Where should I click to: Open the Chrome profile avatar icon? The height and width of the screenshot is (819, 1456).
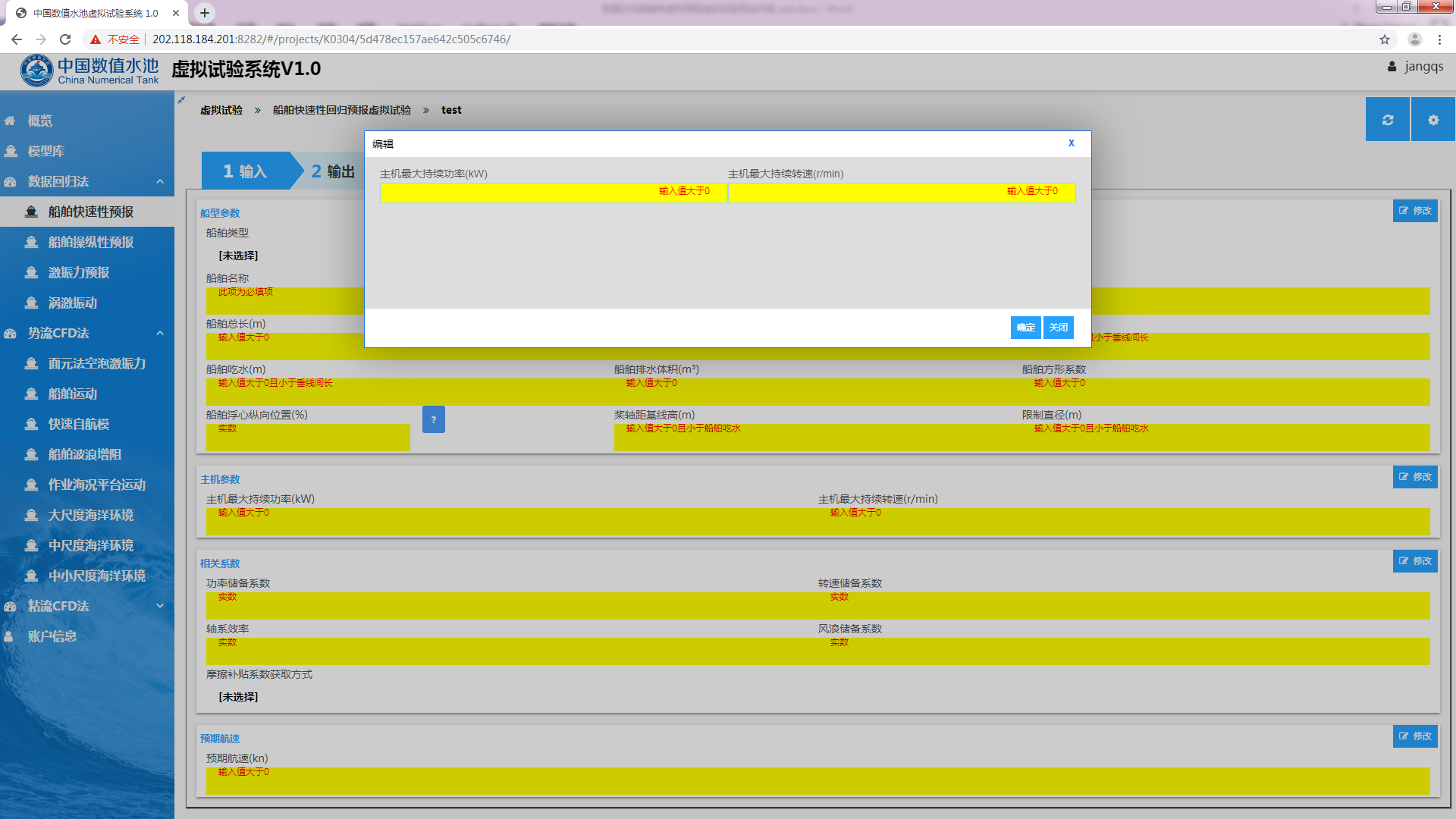pyautogui.click(x=1414, y=39)
